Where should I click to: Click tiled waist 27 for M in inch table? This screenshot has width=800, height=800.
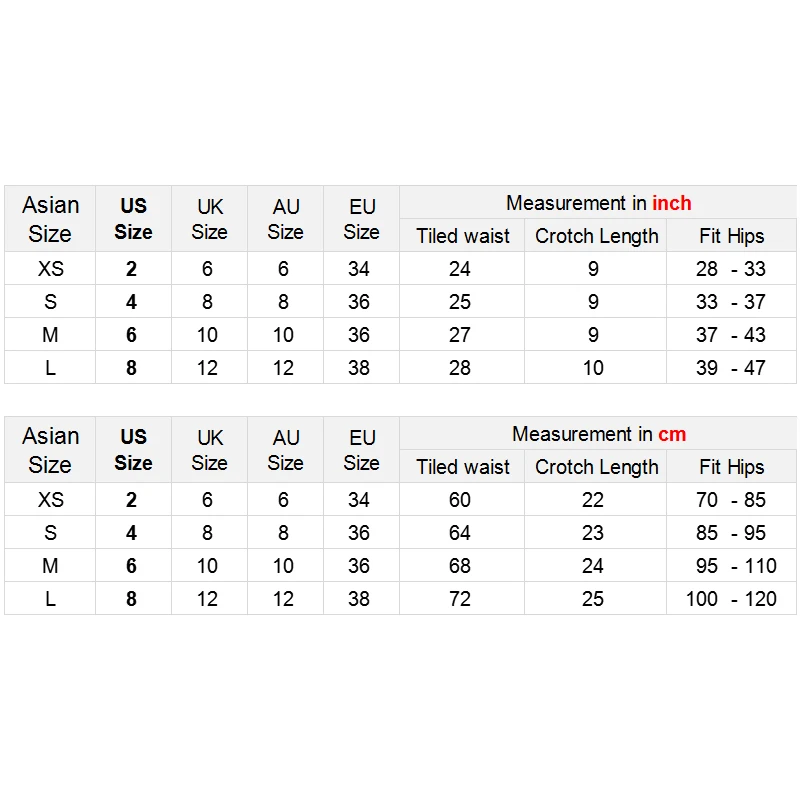tap(460, 335)
